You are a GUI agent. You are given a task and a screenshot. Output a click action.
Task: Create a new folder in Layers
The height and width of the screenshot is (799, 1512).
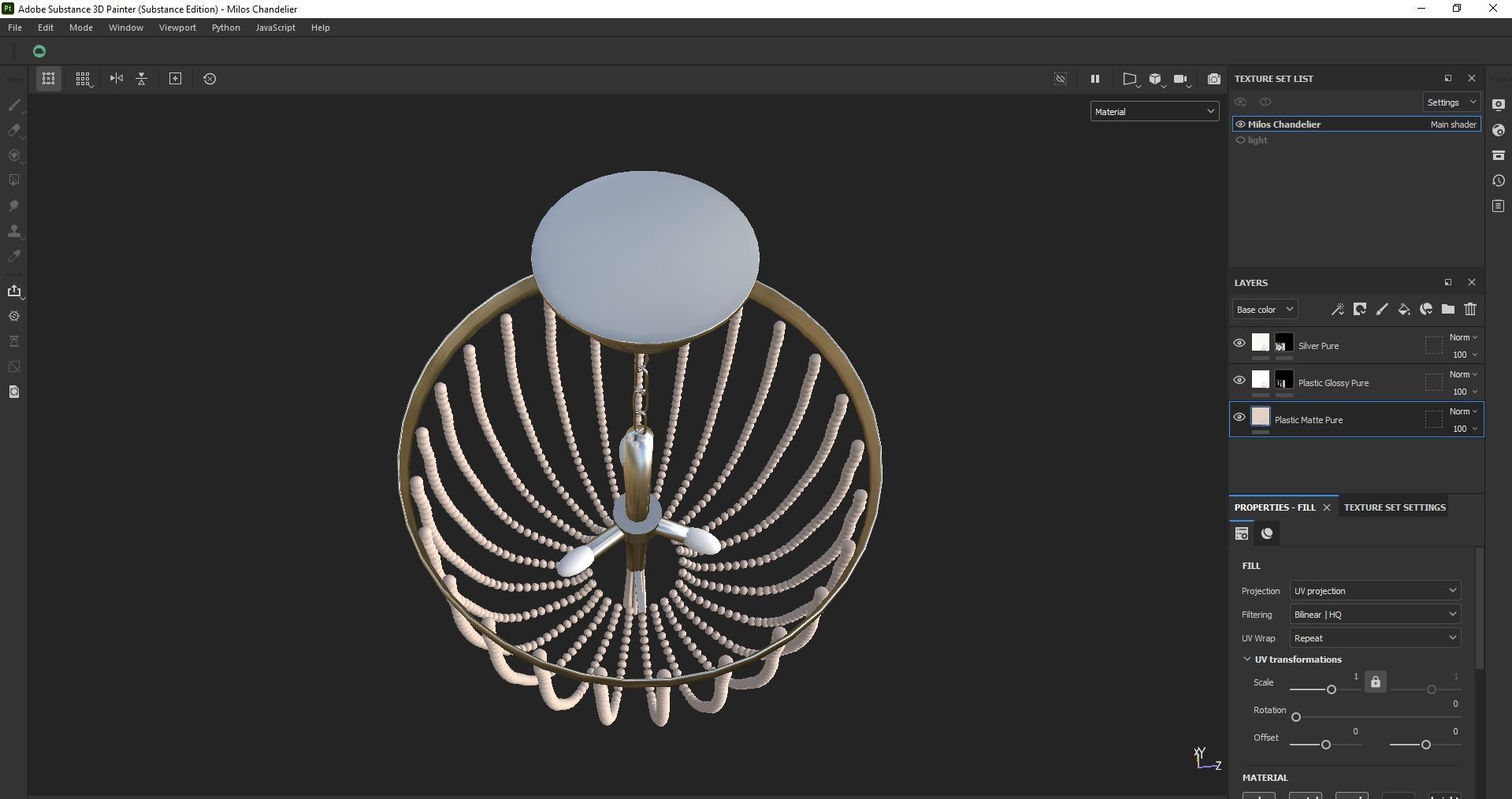point(1448,310)
